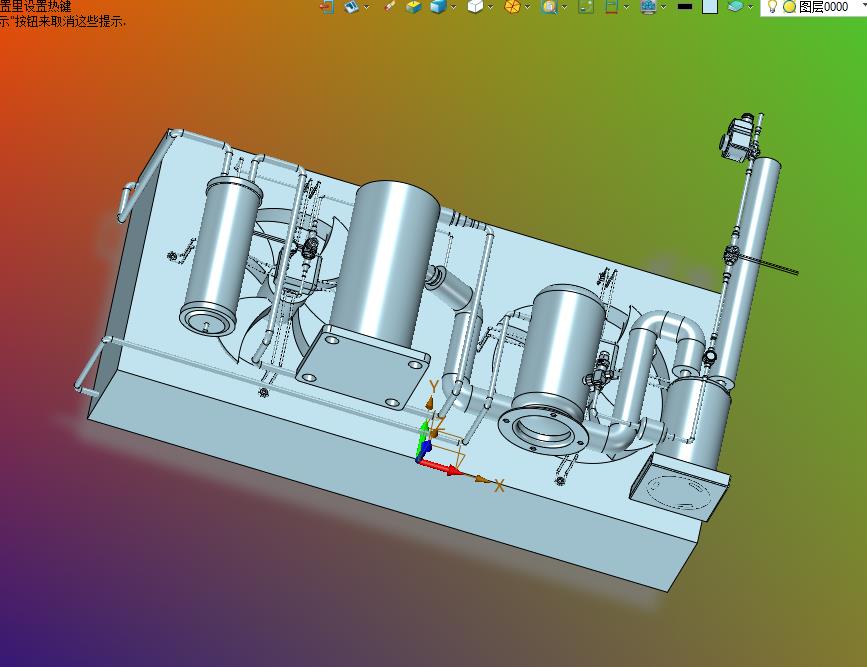Expand the teal plane dropdown arrow
Viewport: 867px width, 667px height.
[750, 7]
